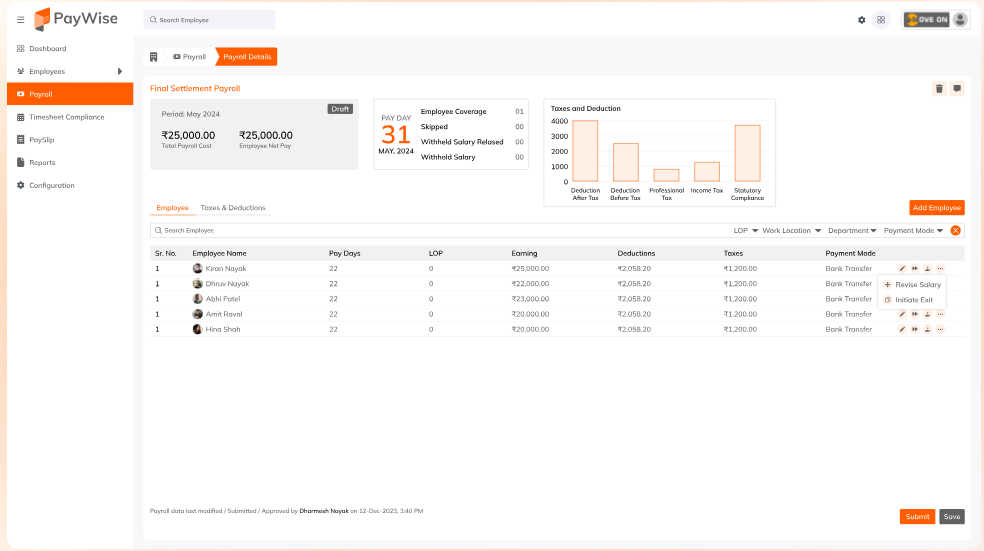
Task: Open more options for Kiran Nayak
Action: pyautogui.click(x=940, y=269)
